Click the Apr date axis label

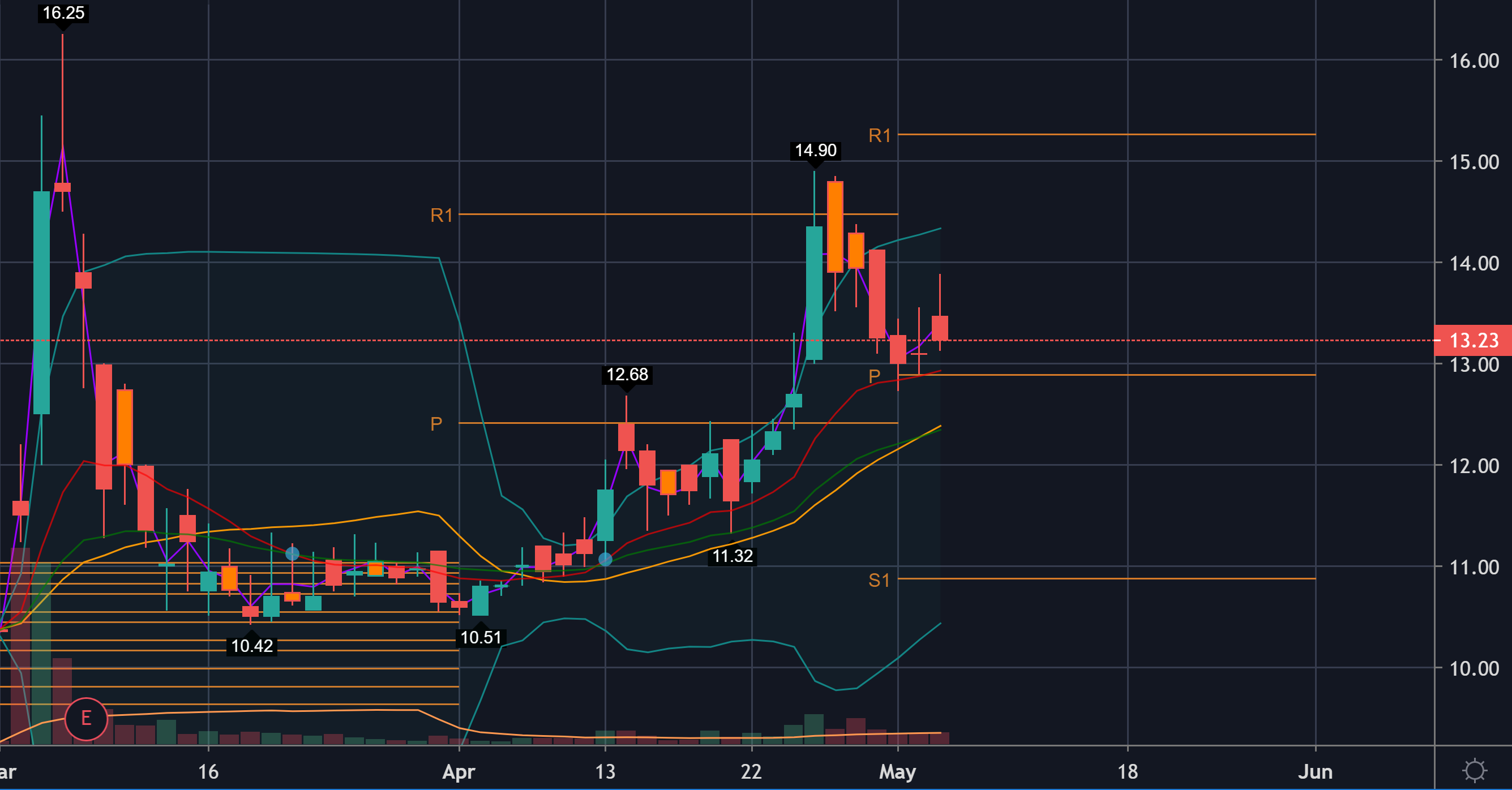click(x=459, y=771)
